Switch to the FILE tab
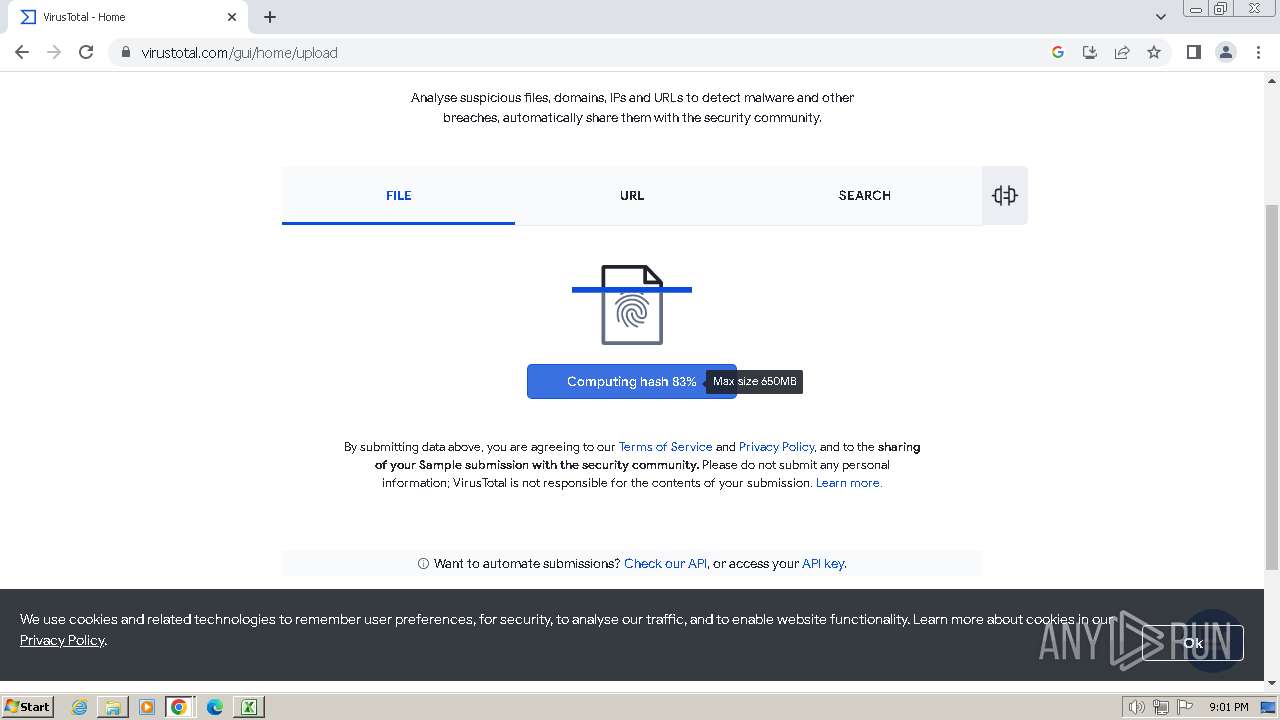1280x720 pixels. point(398,195)
